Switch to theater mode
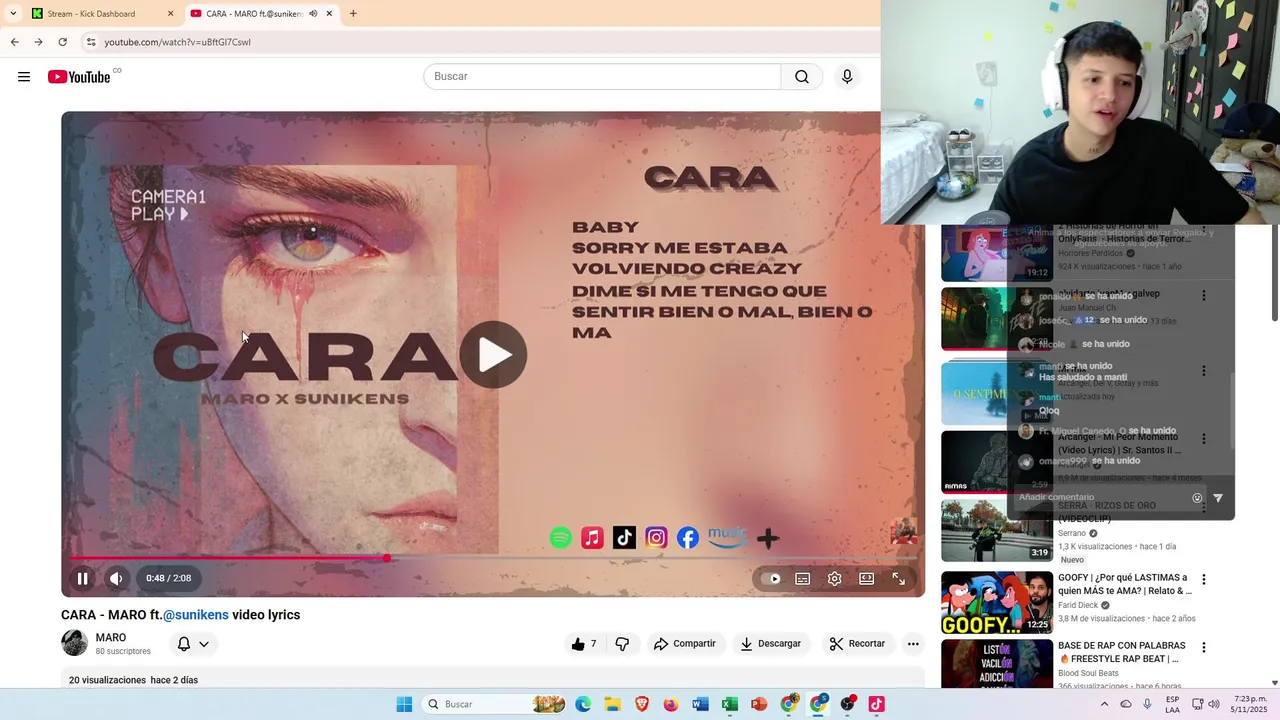 [867, 578]
